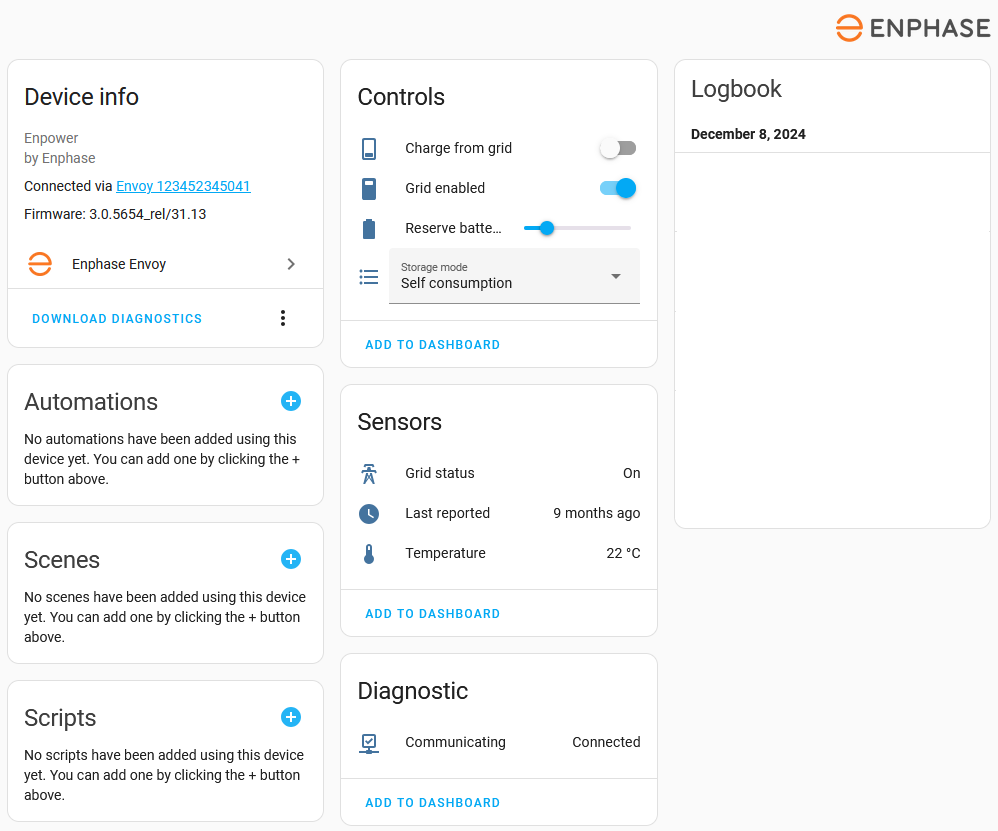Enable the Charge from grid switch
This screenshot has height=831, width=998.
click(x=617, y=148)
